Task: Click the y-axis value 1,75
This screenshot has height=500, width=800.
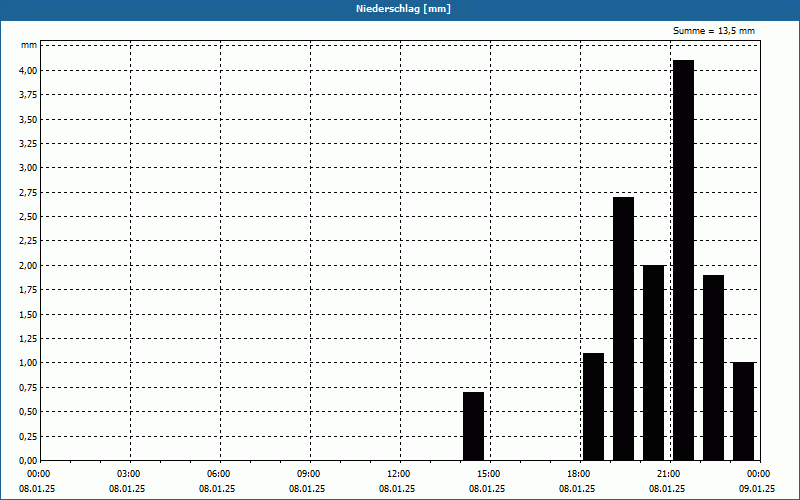Action: (x=29, y=290)
